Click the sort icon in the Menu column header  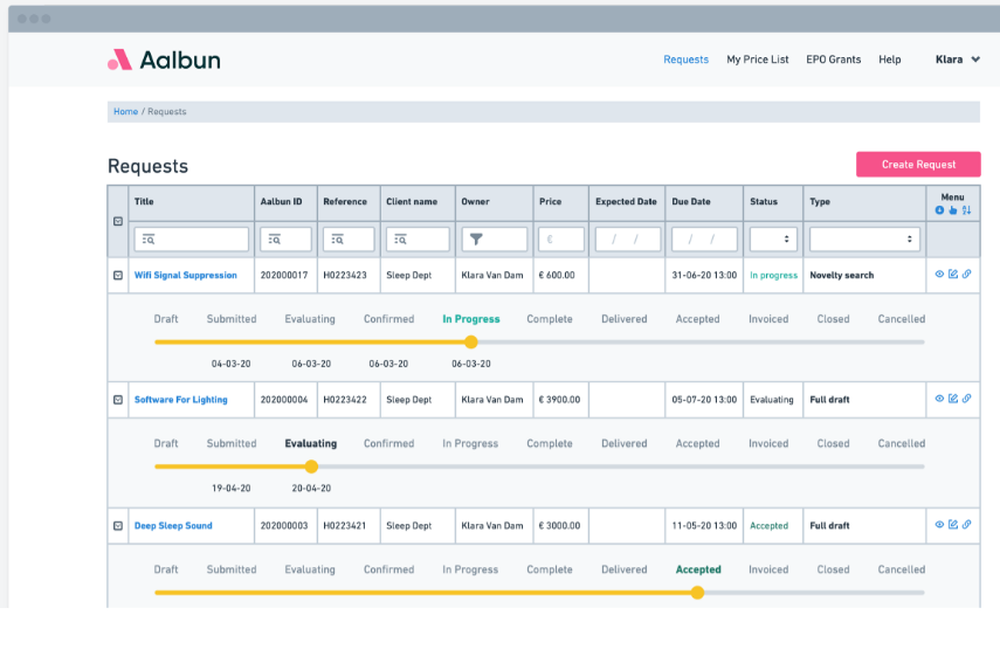968,210
